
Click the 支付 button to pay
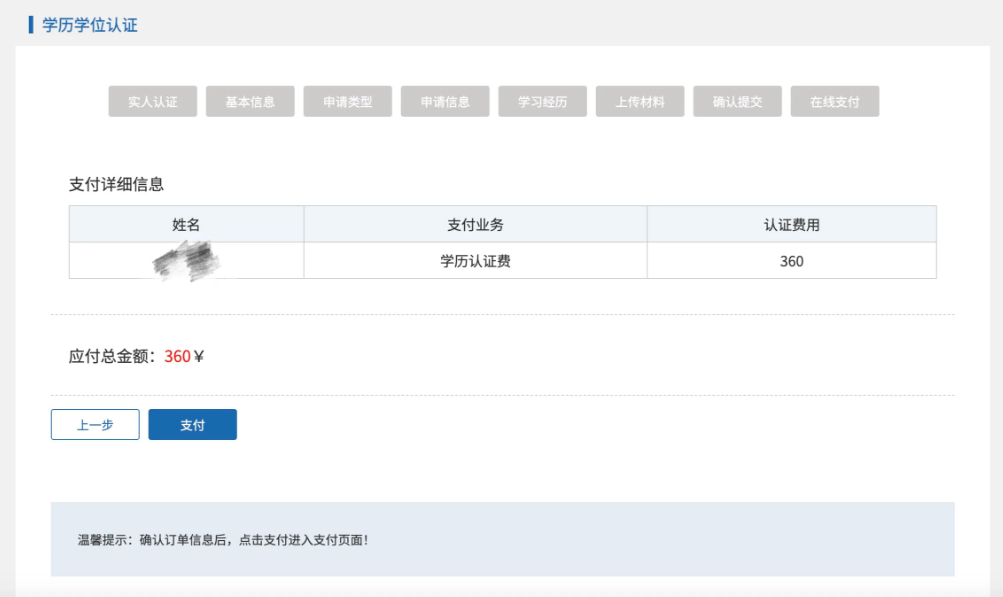pos(192,424)
